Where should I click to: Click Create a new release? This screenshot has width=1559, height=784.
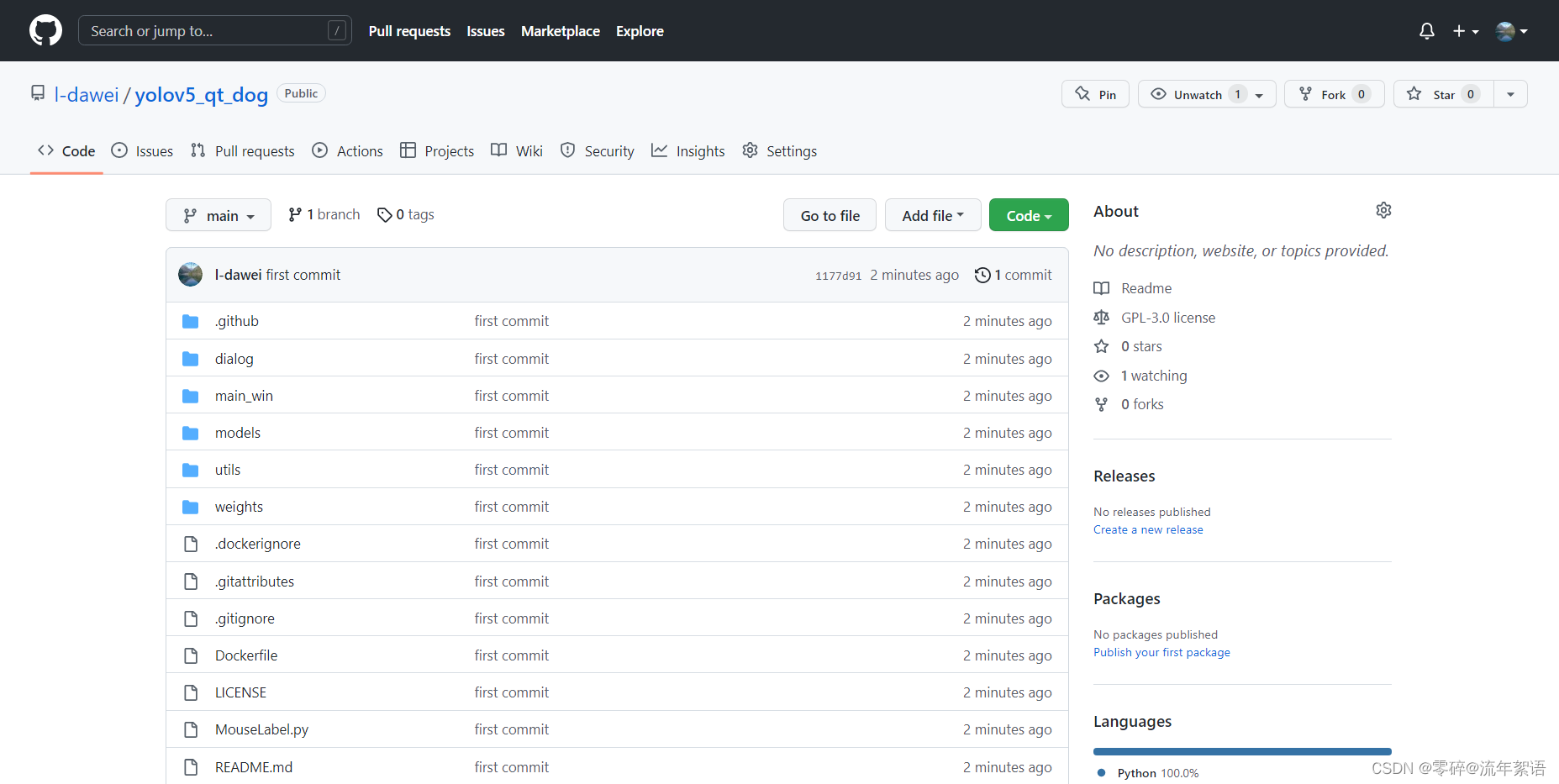point(1148,529)
